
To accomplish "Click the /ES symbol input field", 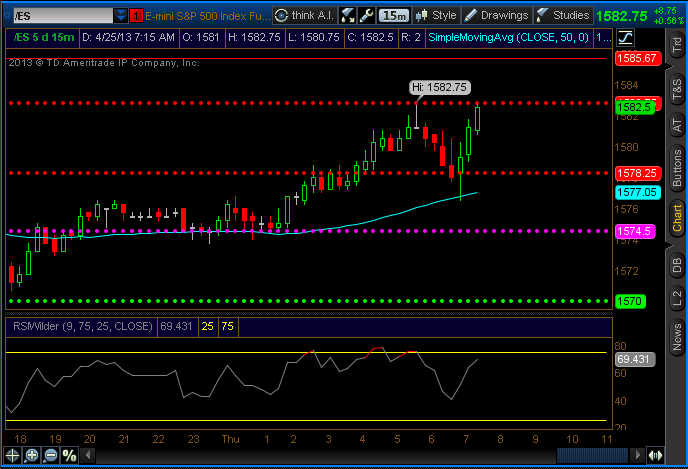I will tap(63, 16).
